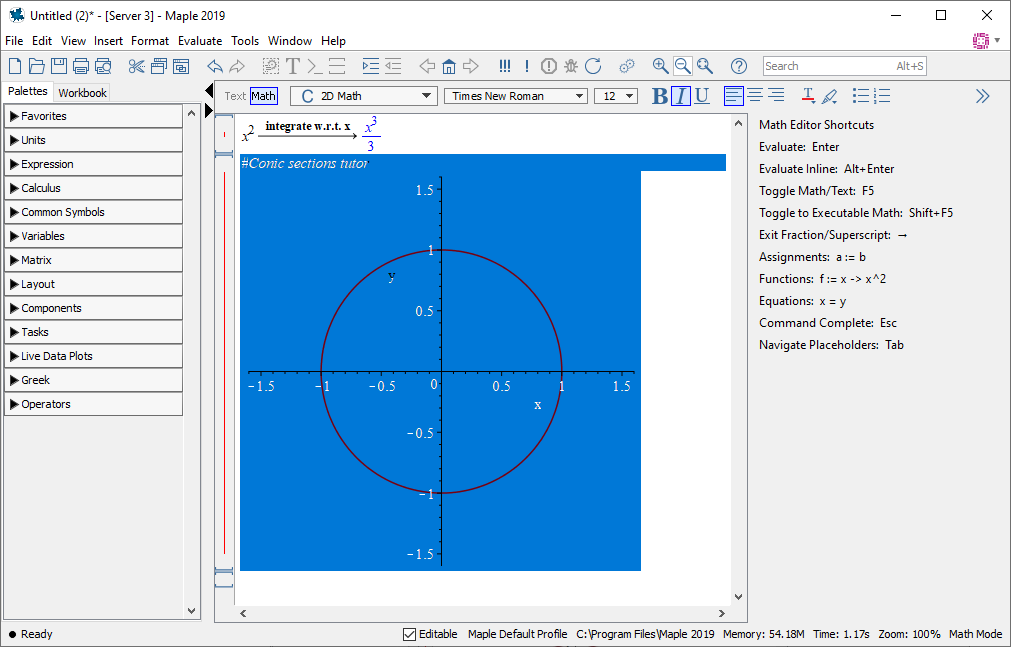Open the File menu
Screen dimensions: 1011x647
[14, 41]
